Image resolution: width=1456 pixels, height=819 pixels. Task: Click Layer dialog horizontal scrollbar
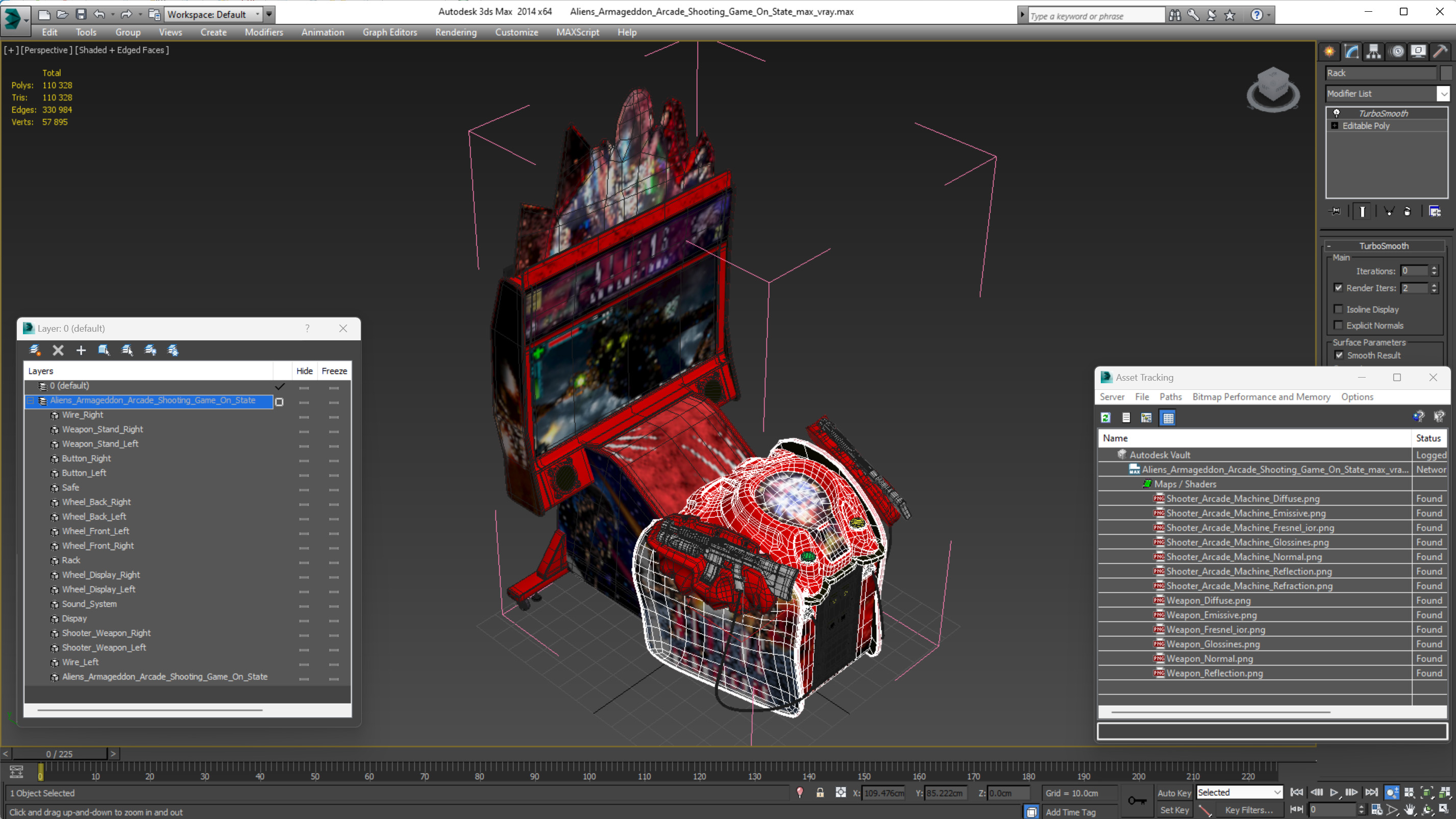coord(150,710)
